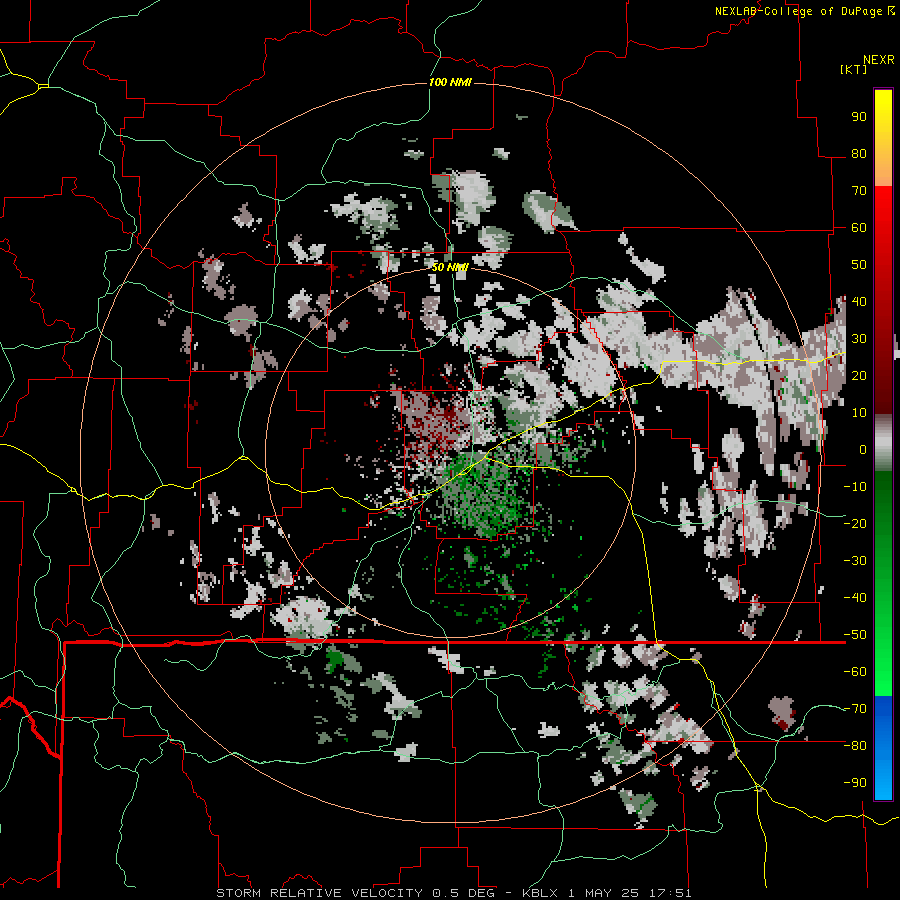Click the '100 NMI' range ring label
This screenshot has width=900, height=900.
point(450,83)
